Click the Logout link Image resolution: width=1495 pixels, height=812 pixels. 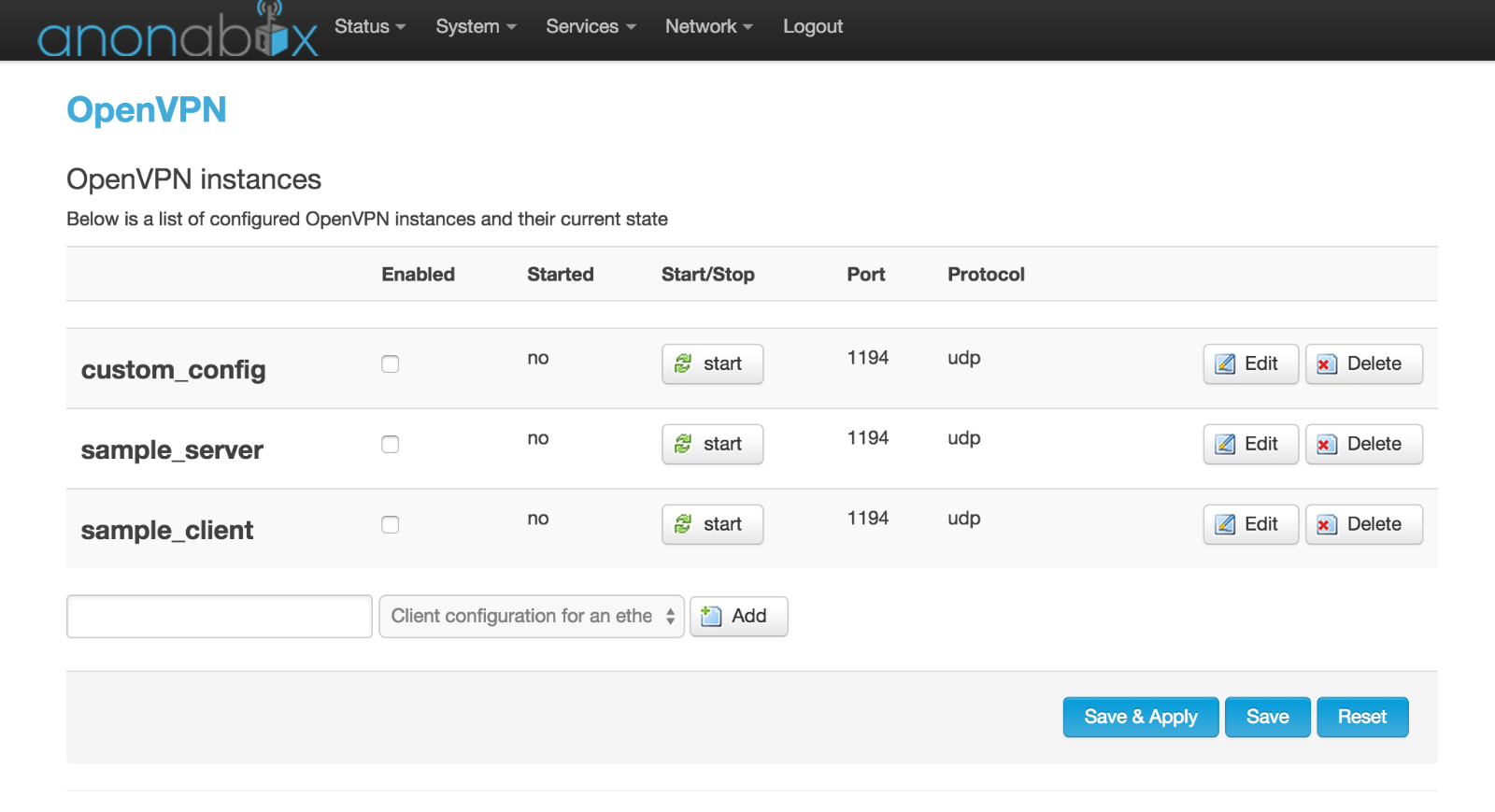[x=813, y=26]
